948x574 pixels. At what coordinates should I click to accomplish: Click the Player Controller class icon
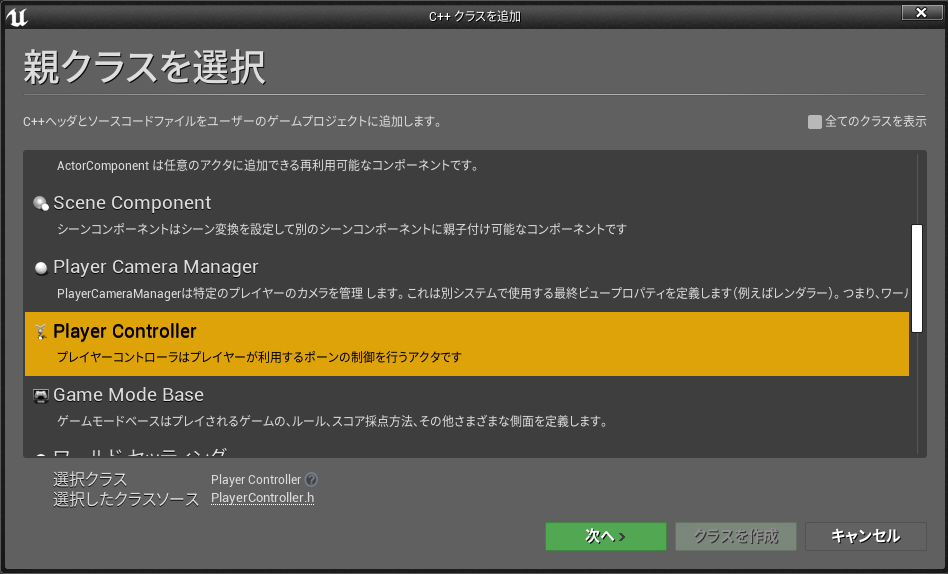click(41, 331)
